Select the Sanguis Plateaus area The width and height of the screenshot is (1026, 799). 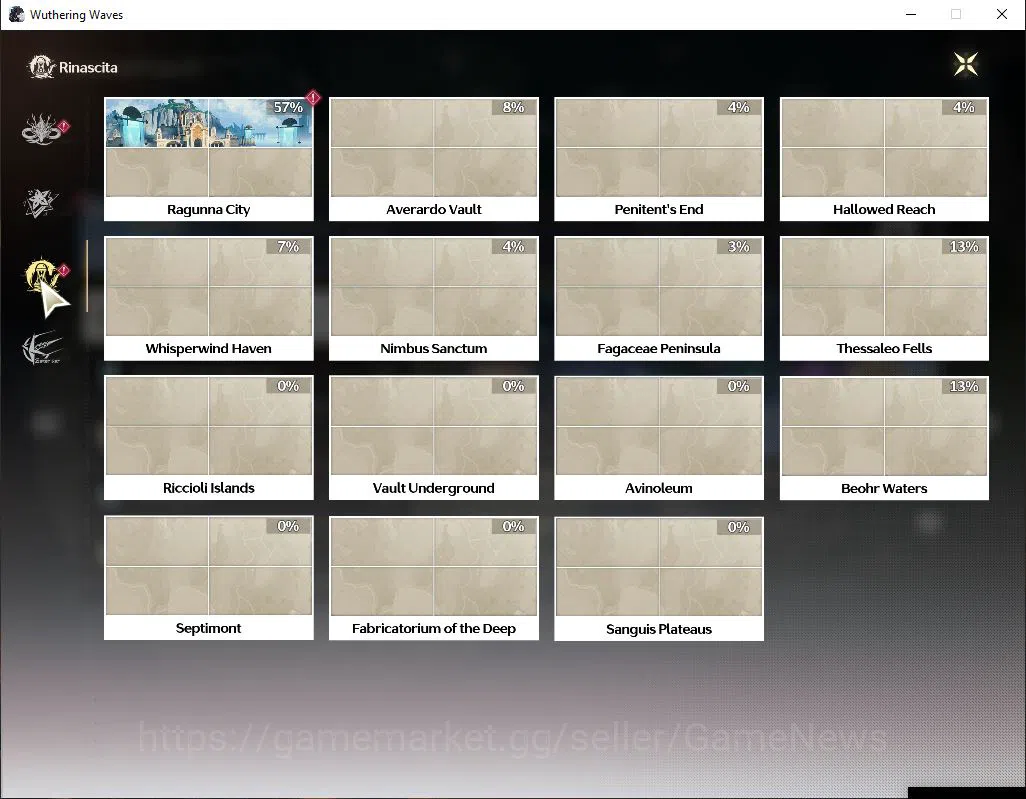click(x=659, y=578)
